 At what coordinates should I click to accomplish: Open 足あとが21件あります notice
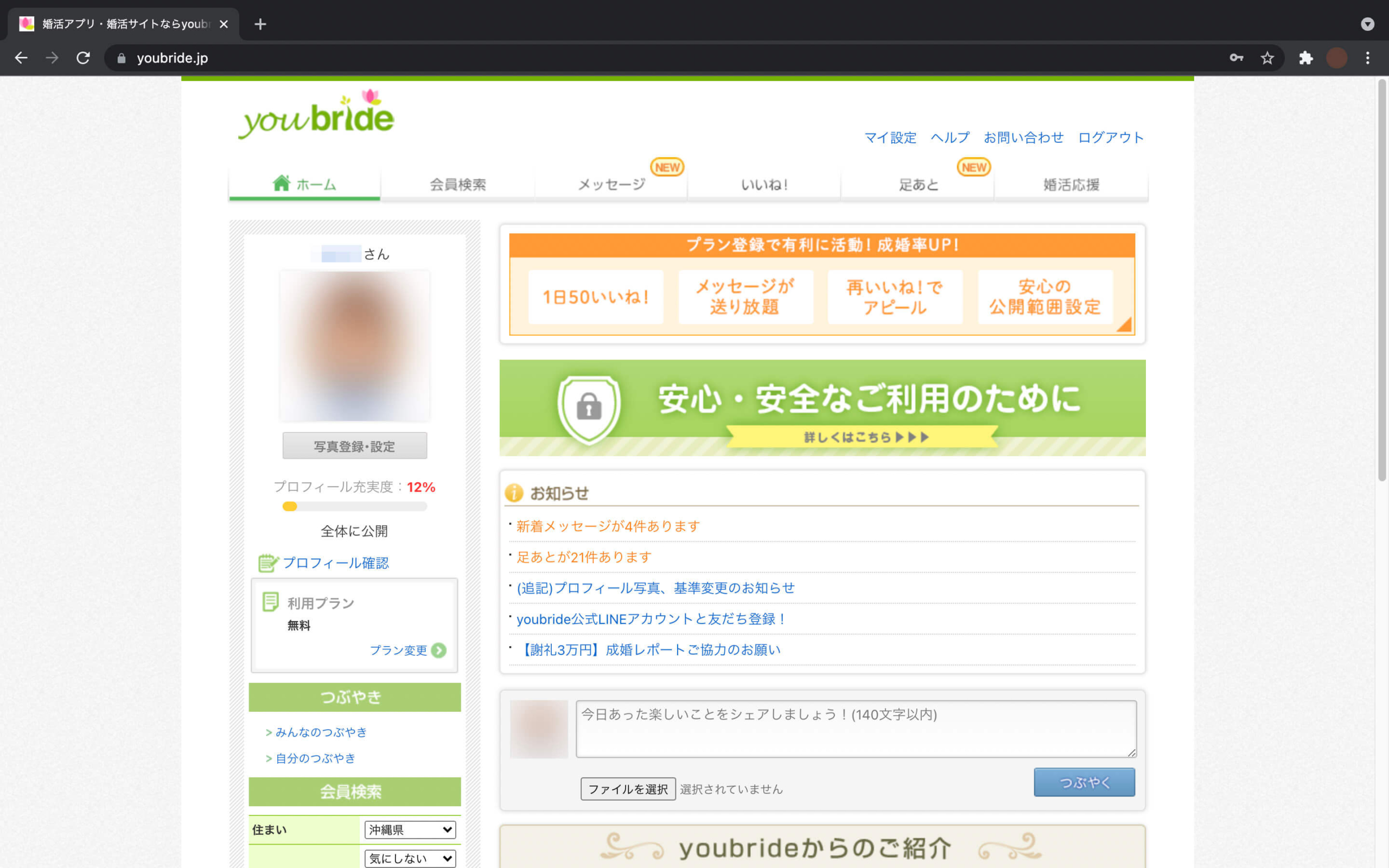pos(584,557)
